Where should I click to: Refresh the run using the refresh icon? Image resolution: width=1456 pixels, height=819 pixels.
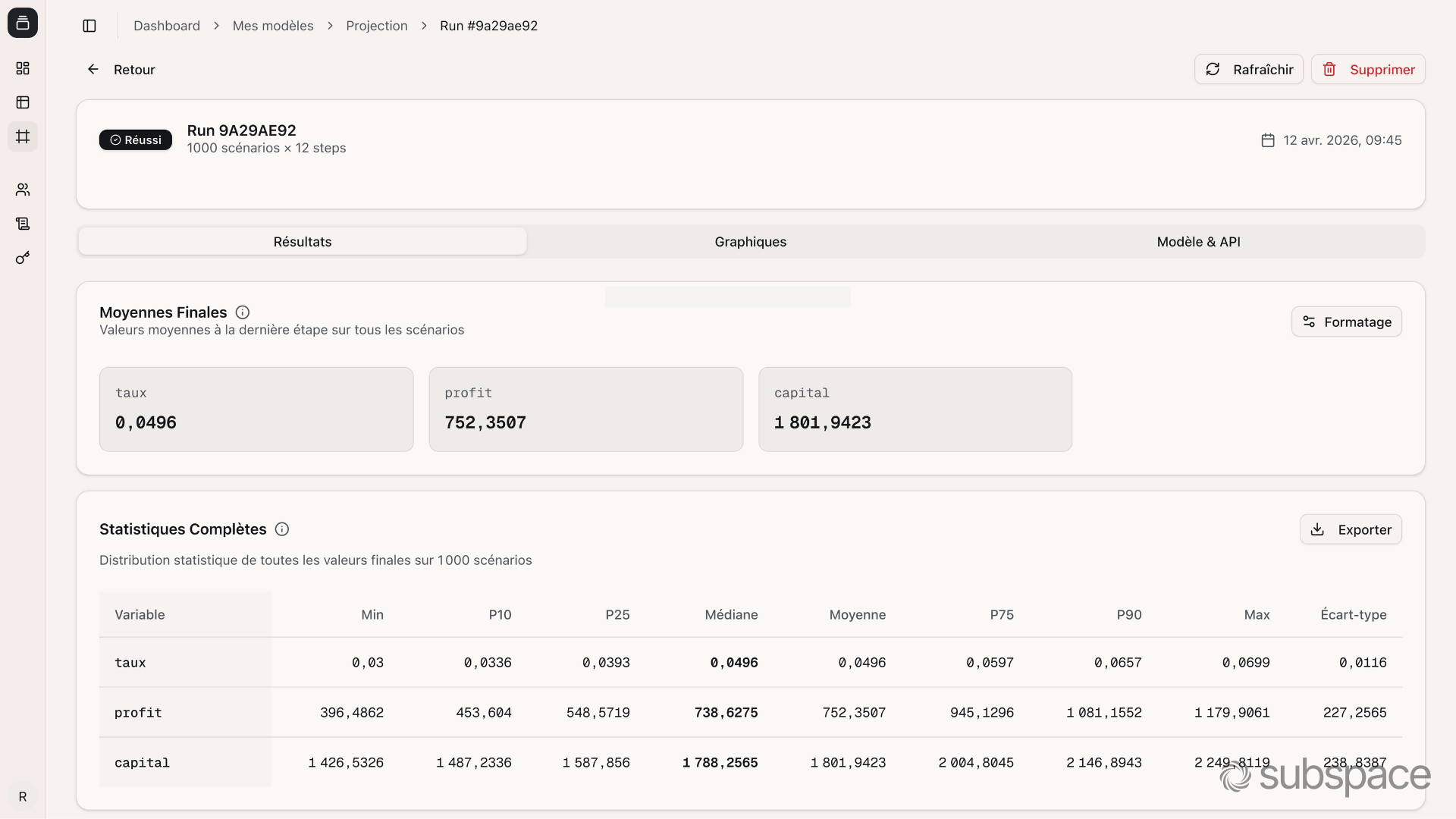click(1213, 69)
